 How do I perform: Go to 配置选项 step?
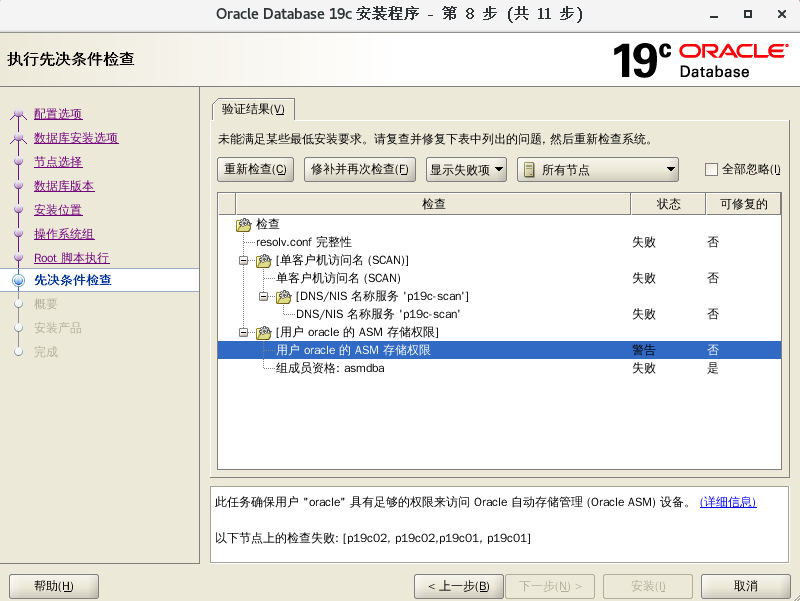(58, 114)
